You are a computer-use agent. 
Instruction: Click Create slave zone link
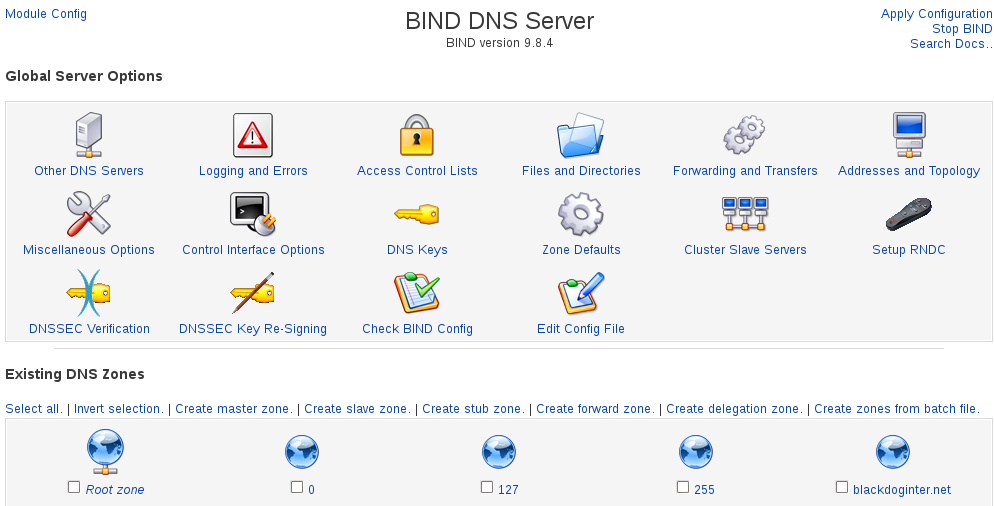(x=358, y=409)
